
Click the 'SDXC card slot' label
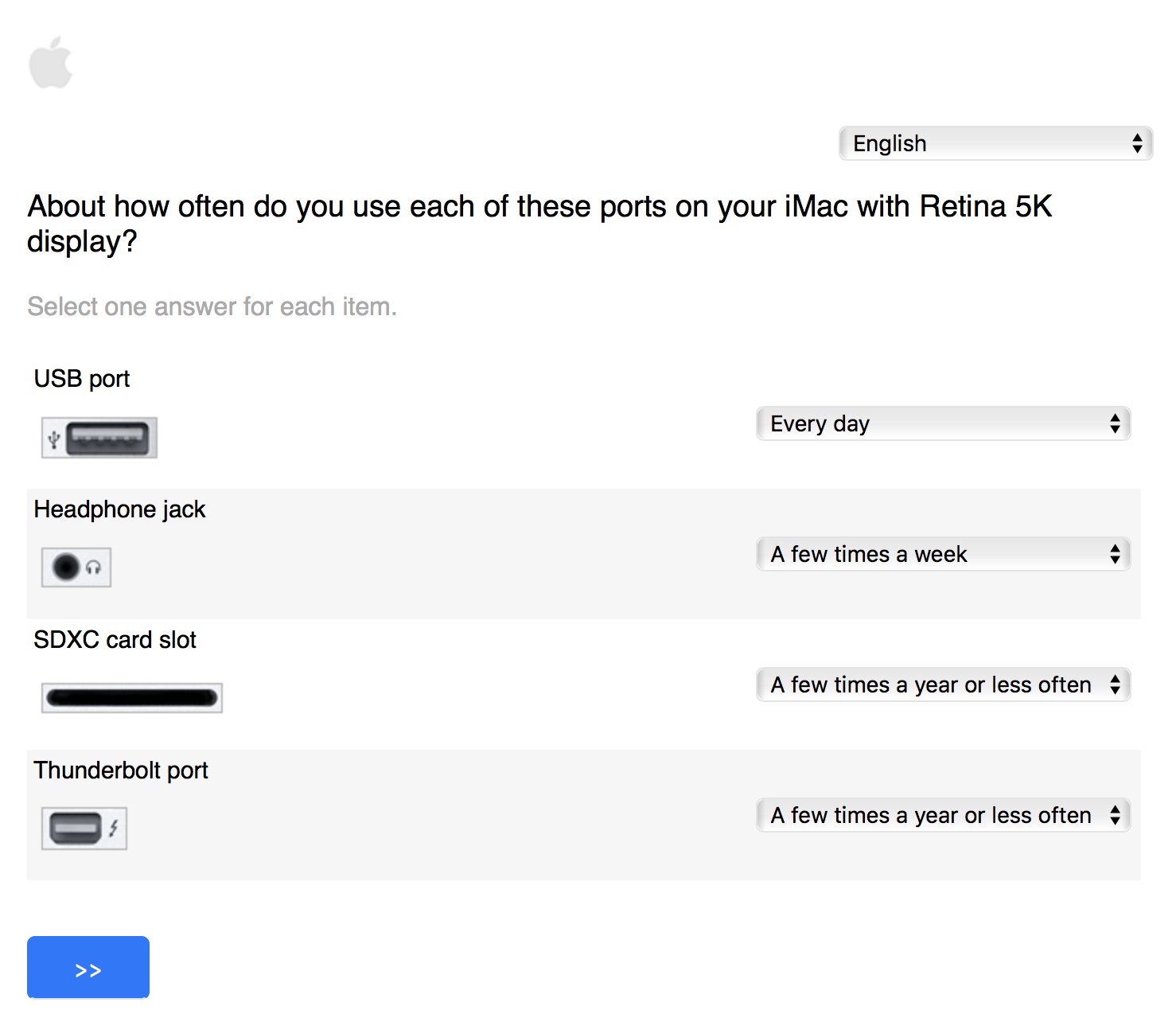click(x=115, y=640)
